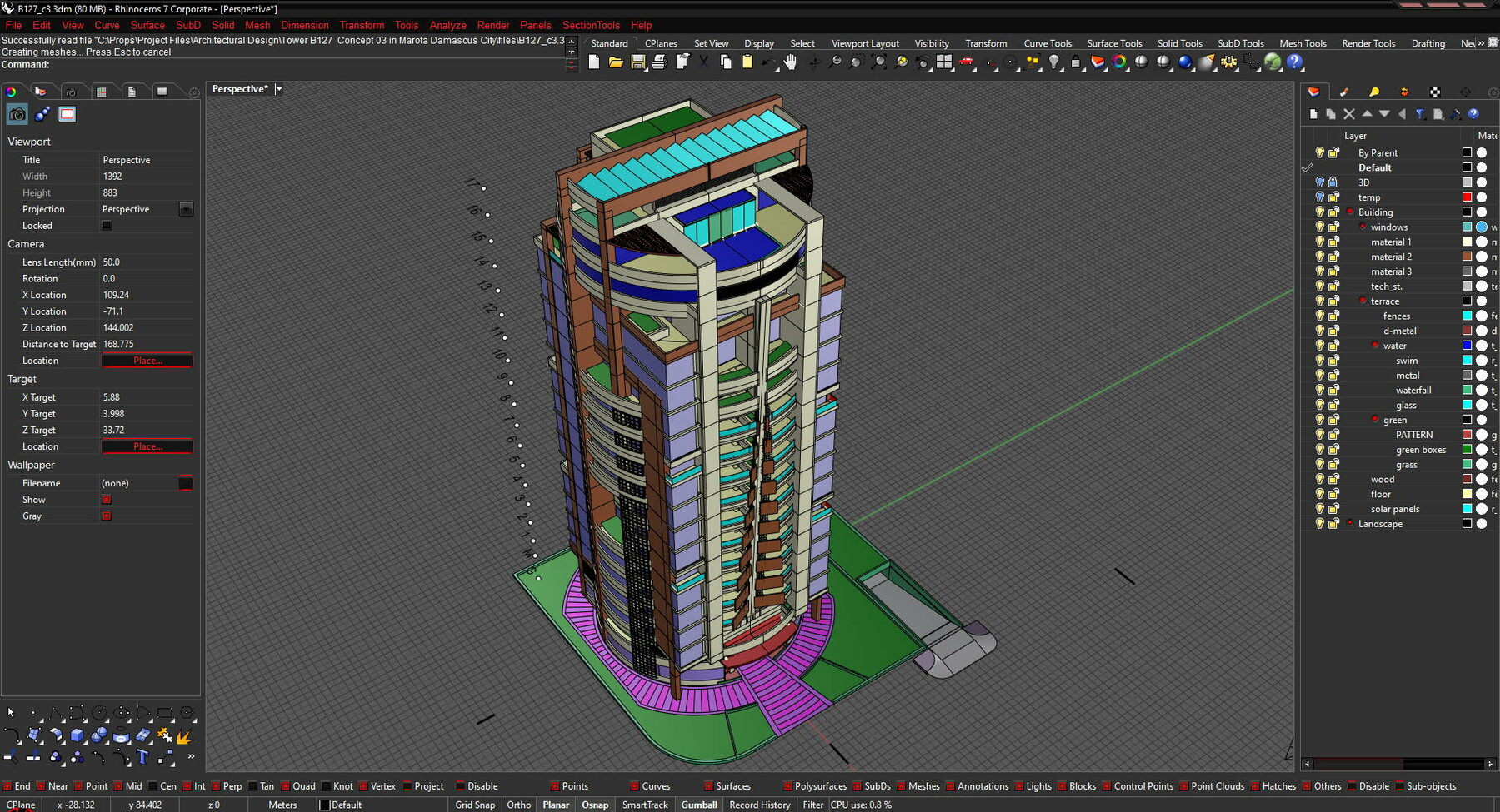Enable Ortho mode in the status bar
This screenshot has height=812, width=1500.
518,805
